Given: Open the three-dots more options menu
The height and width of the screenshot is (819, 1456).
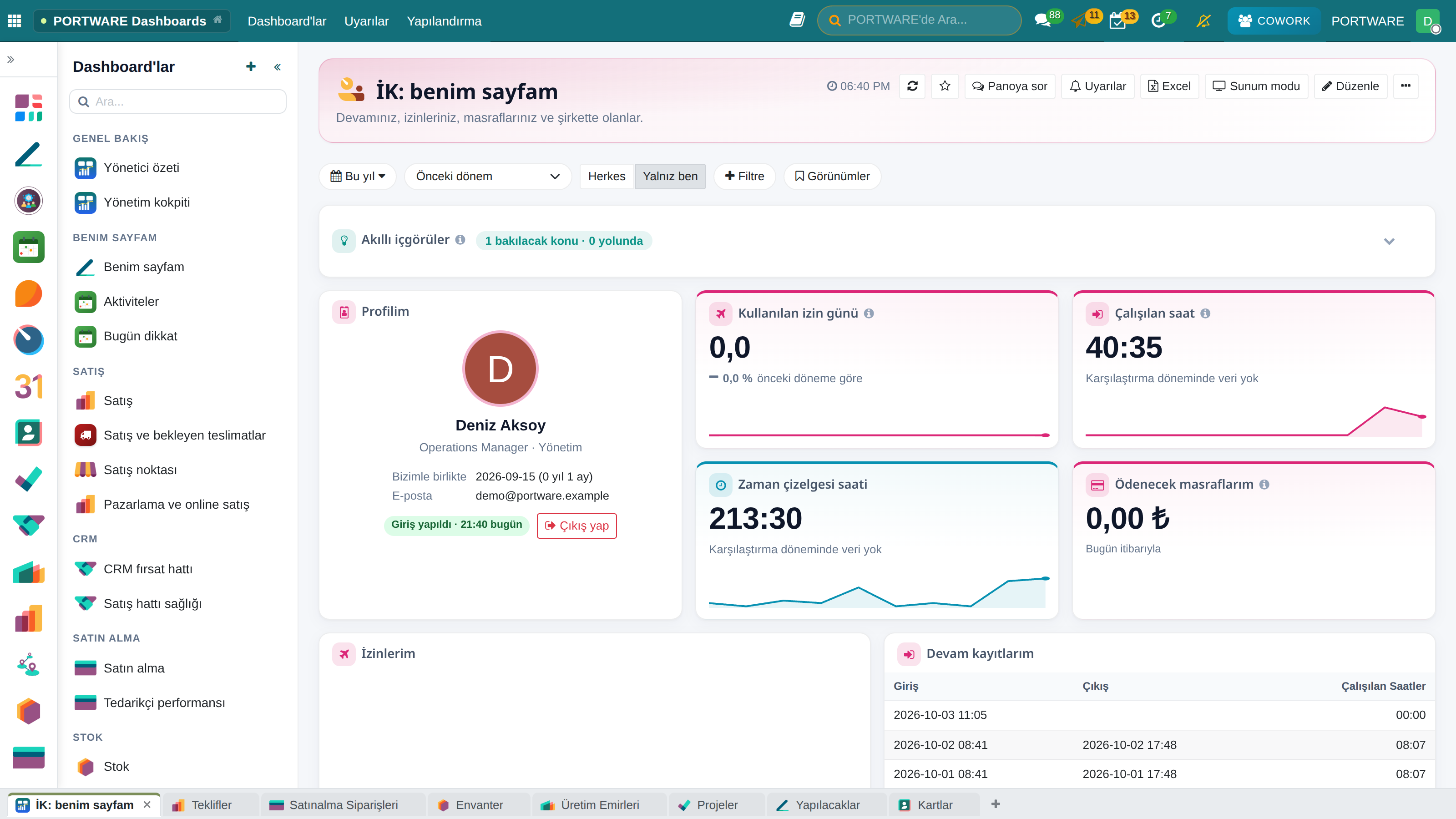Looking at the screenshot, I should tap(1405, 86).
